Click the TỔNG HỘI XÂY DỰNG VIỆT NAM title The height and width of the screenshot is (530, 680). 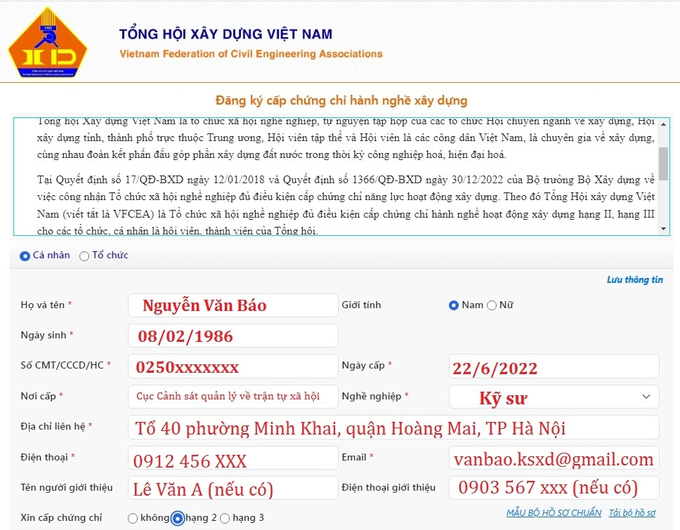coord(226,34)
